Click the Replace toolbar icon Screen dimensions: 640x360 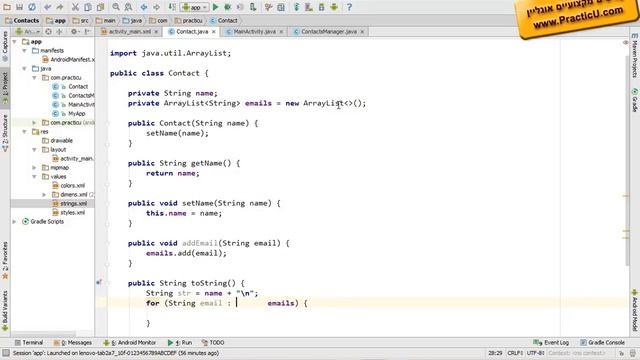pyautogui.click(x=128, y=7)
